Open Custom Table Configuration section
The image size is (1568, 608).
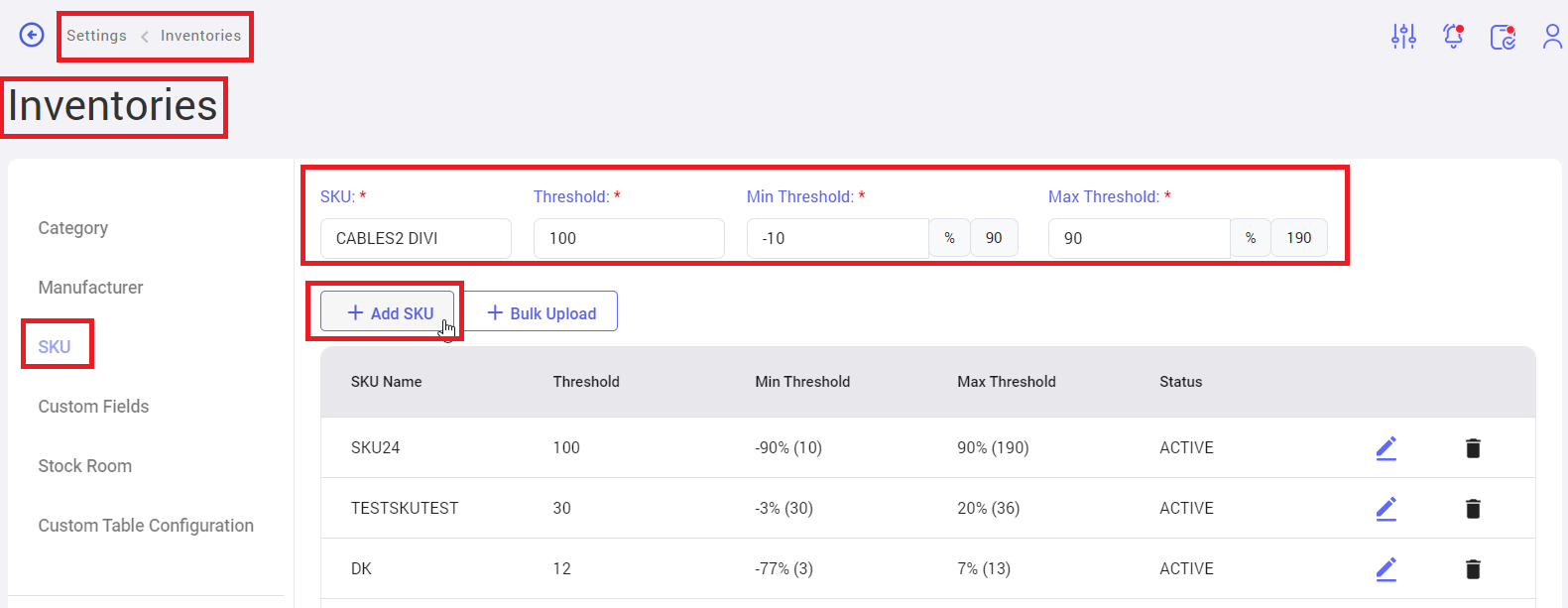pos(146,526)
